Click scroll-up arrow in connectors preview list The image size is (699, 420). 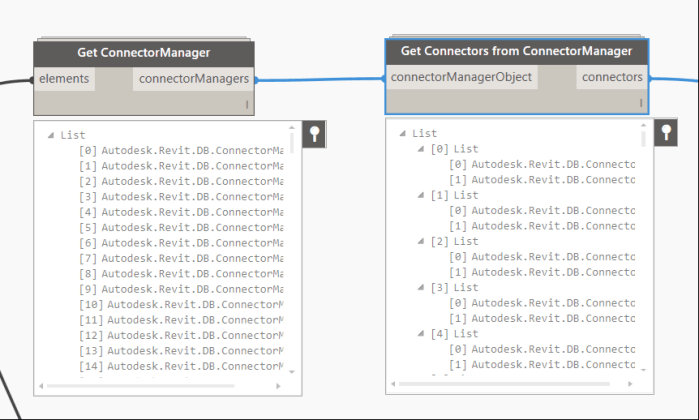pos(644,127)
